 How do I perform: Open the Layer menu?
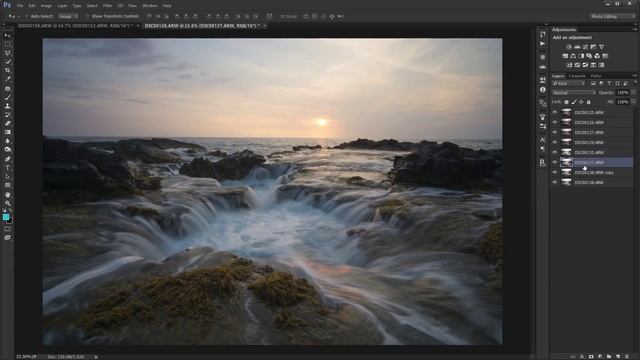tap(62, 6)
